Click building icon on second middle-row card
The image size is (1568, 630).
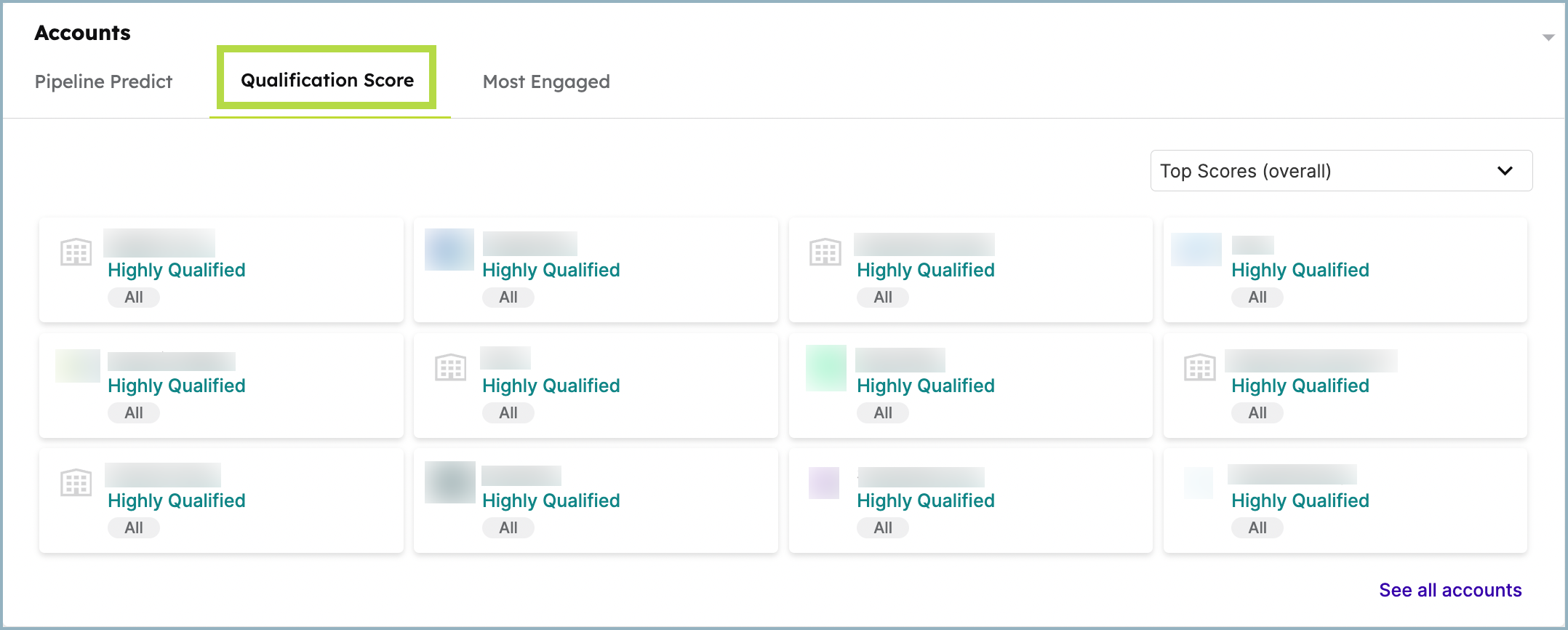point(450,367)
